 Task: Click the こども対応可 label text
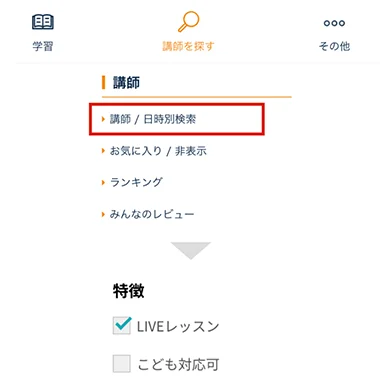(178, 364)
